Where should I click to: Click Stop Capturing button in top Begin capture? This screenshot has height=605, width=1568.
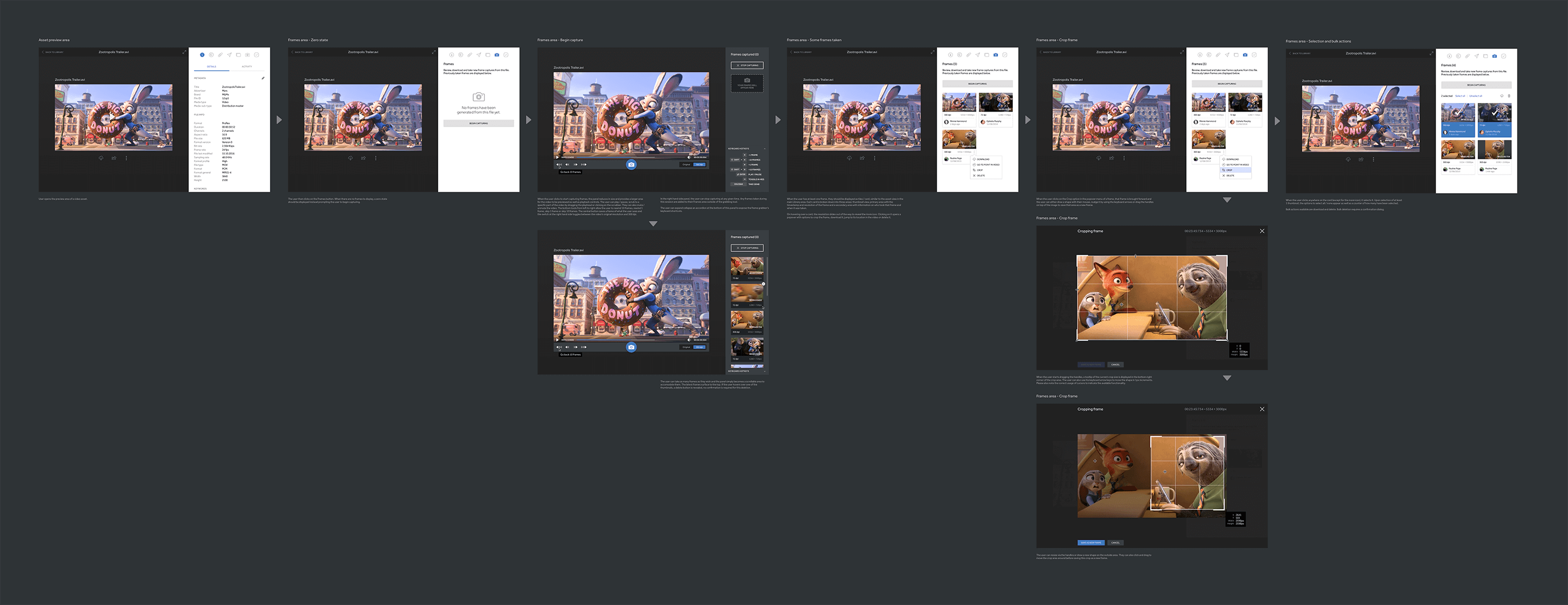[747, 65]
